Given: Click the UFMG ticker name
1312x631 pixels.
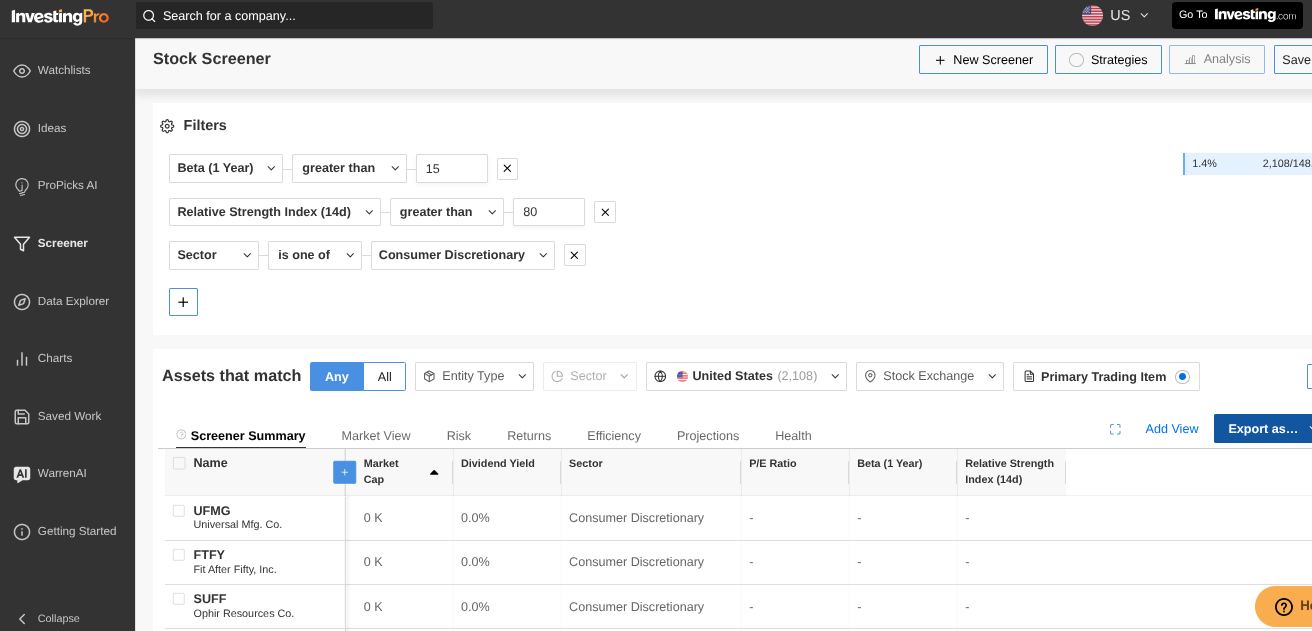Looking at the screenshot, I should tap(212, 511).
